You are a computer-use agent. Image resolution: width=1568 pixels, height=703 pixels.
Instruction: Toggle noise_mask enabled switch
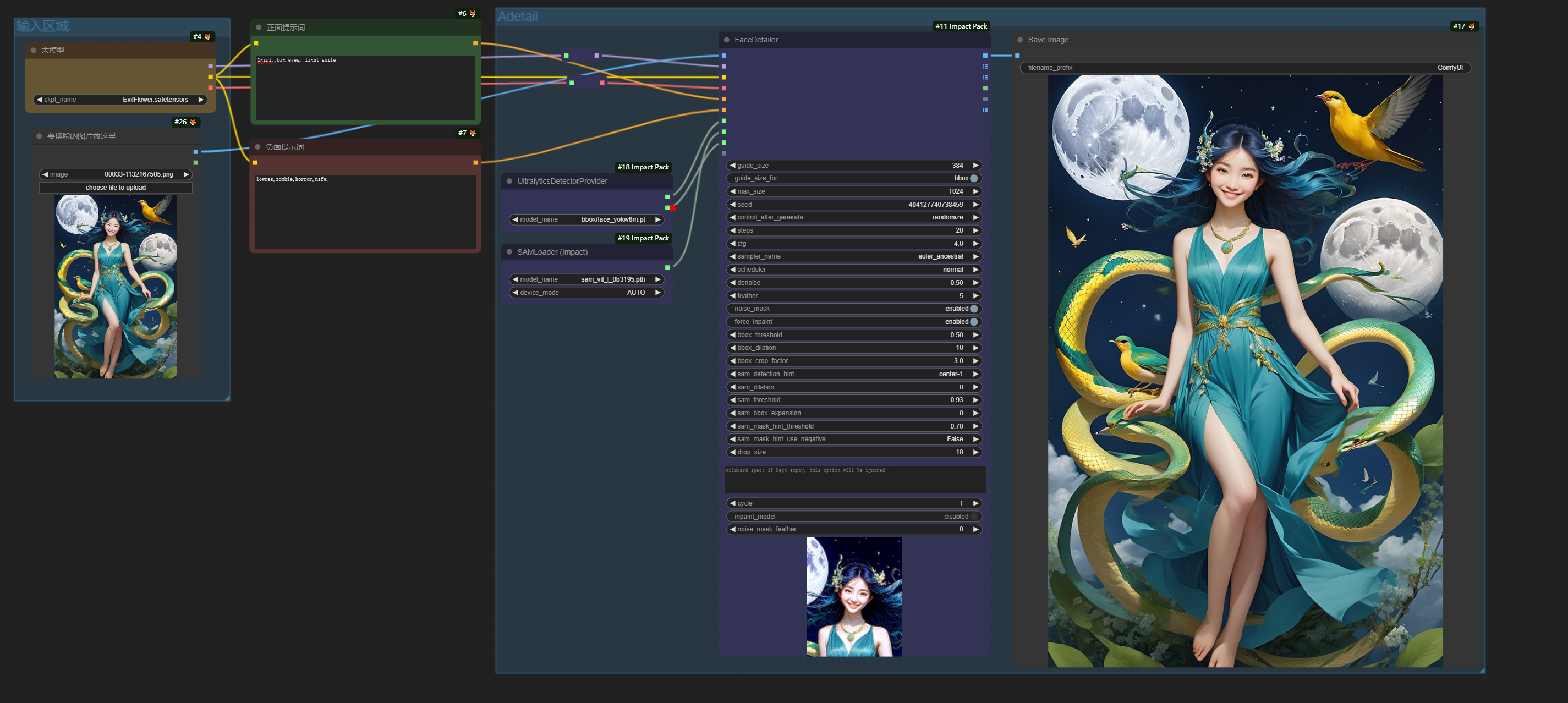973,309
